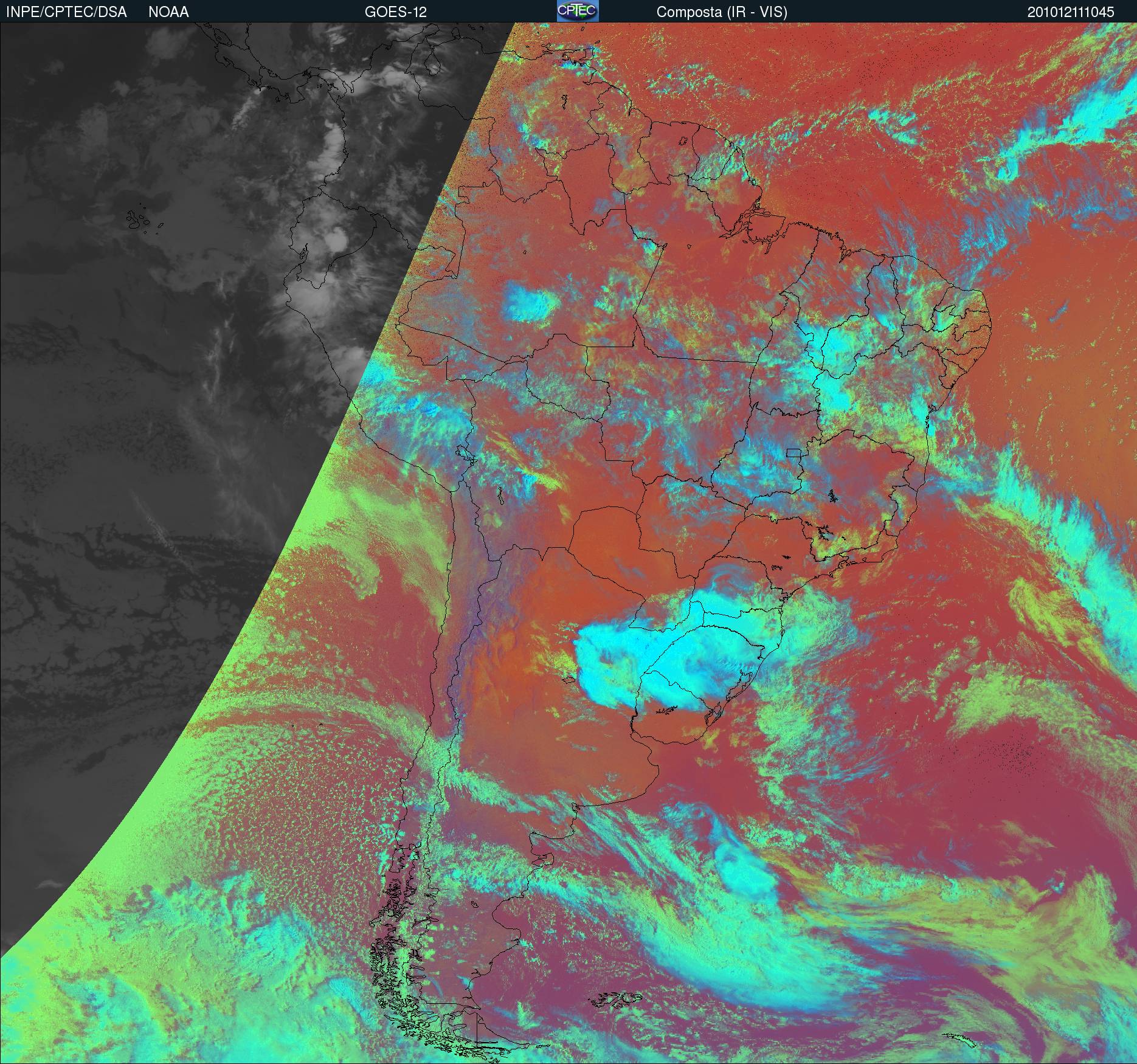Click the NOAA label in the header

click(x=168, y=12)
